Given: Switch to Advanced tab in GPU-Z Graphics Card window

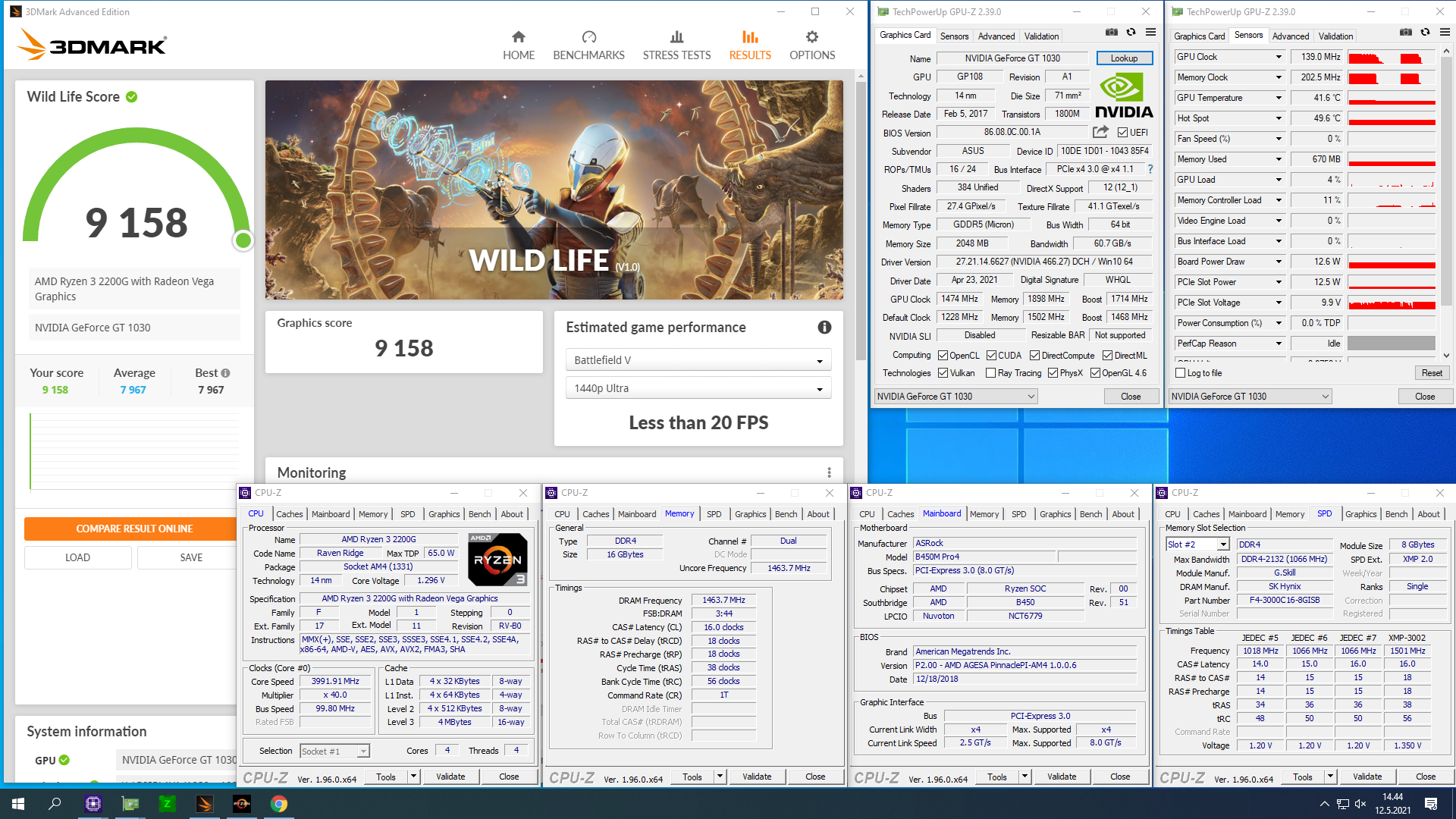Looking at the screenshot, I should tap(996, 36).
